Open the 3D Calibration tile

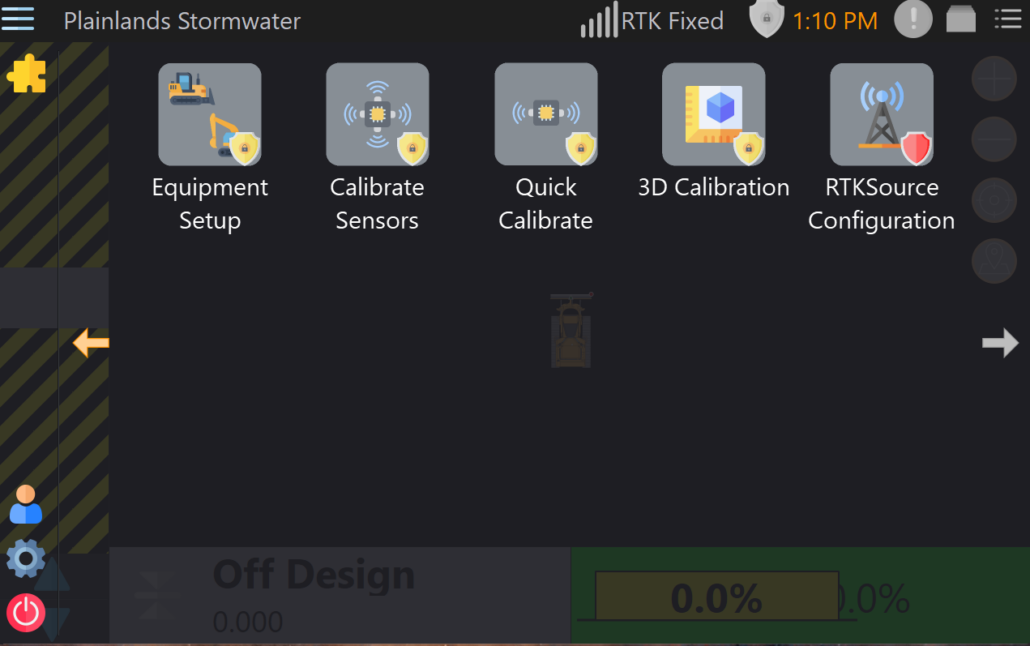[x=713, y=115]
